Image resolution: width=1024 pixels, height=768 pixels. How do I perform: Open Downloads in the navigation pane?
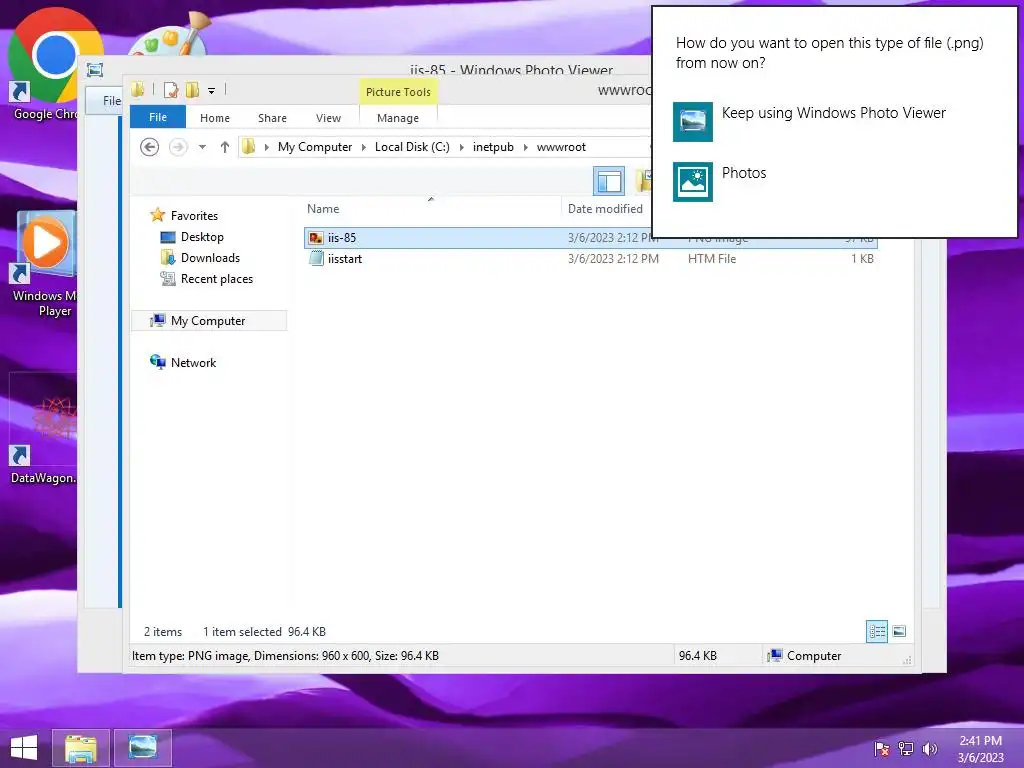point(210,258)
